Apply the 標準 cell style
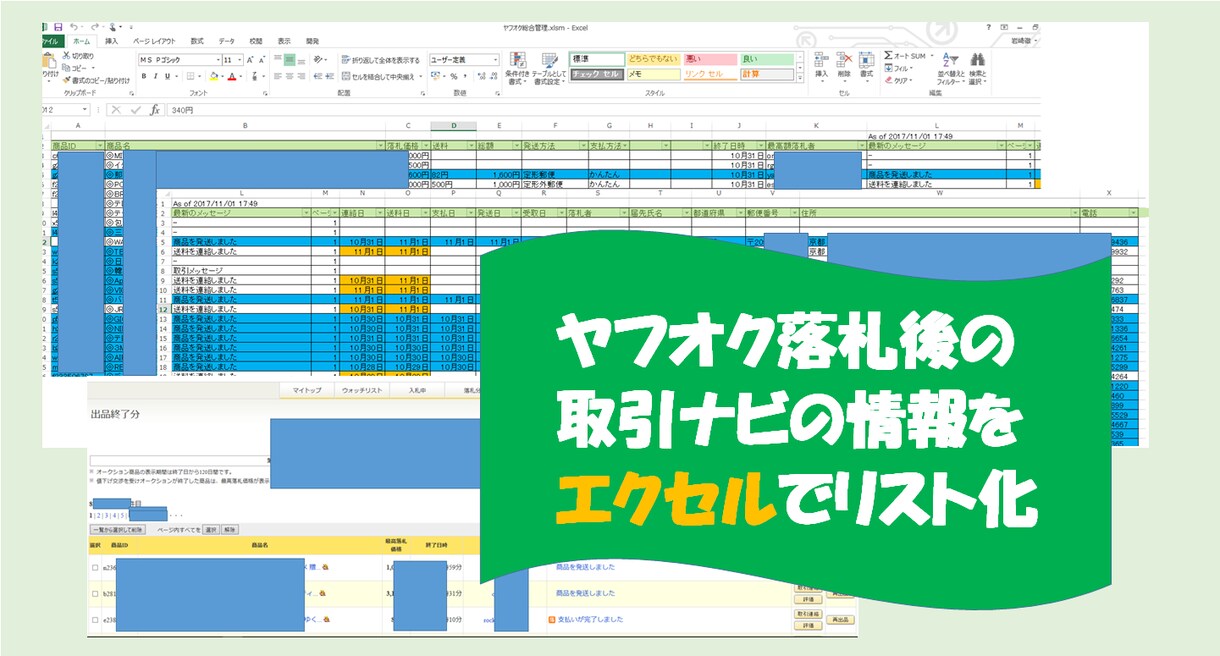This screenshot has height=656, width=1220. 597,60
